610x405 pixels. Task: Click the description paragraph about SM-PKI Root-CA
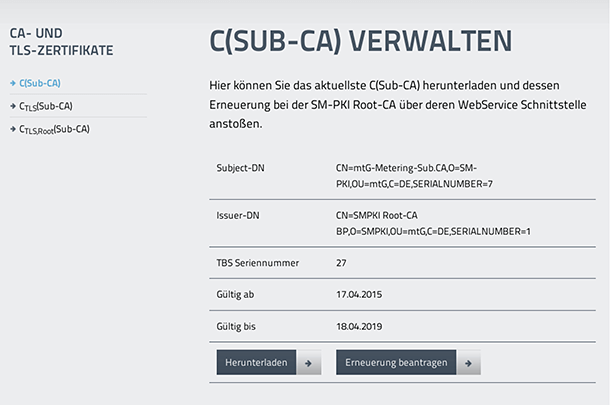[398, 105]
